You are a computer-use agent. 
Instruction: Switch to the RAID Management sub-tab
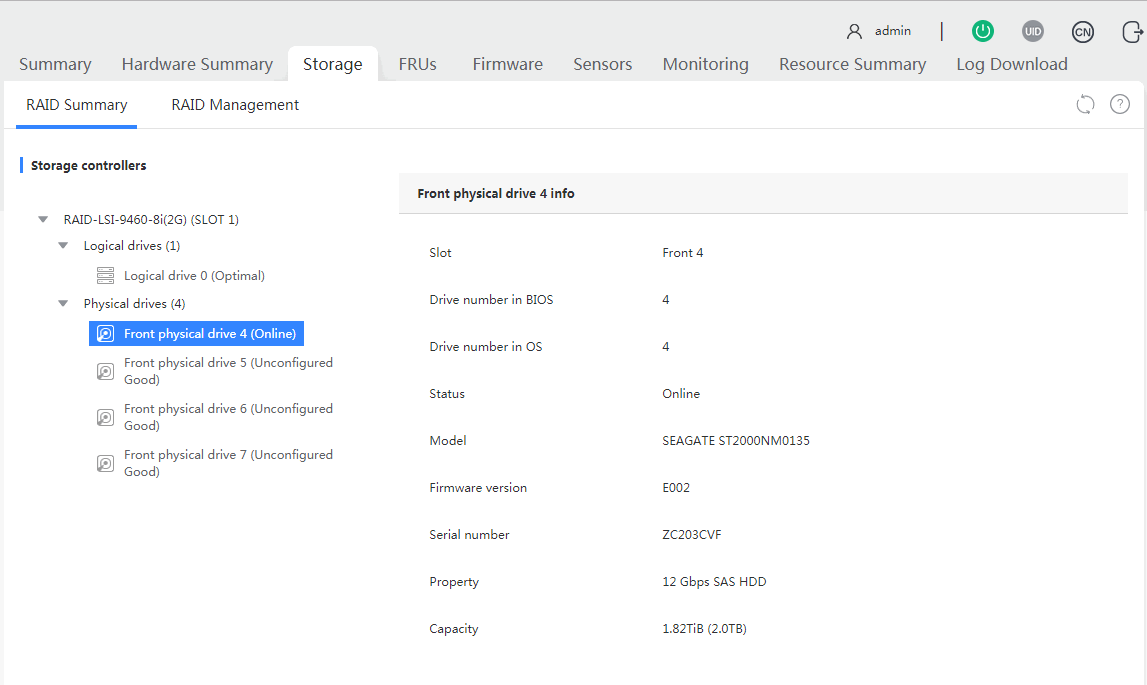[x=235, y=105]
